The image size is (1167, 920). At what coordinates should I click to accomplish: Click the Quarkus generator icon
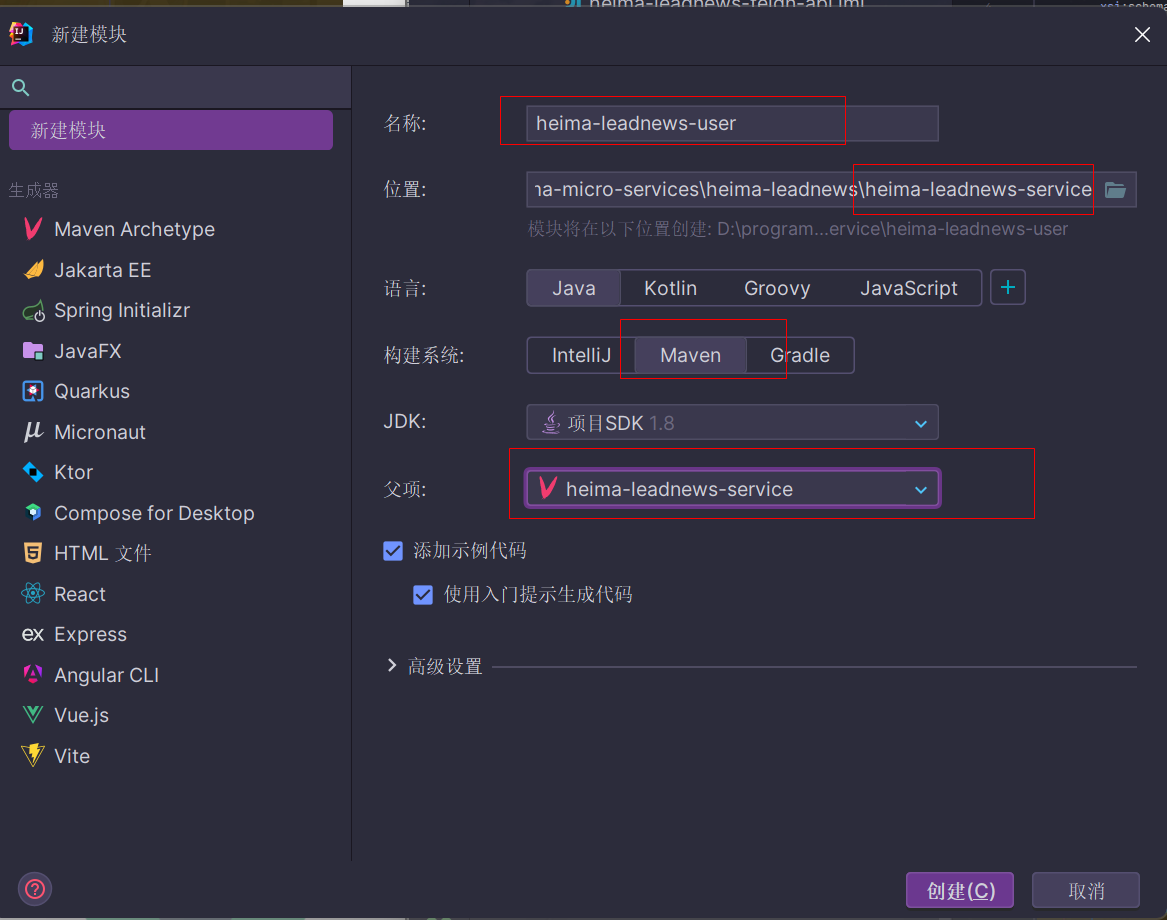[x=33, y=391]
